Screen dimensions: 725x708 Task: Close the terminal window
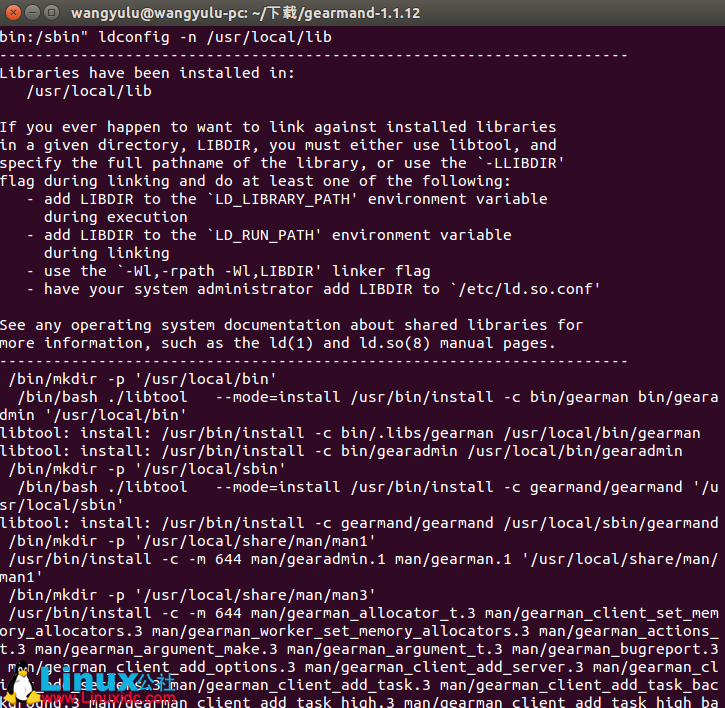pos(14,13)
